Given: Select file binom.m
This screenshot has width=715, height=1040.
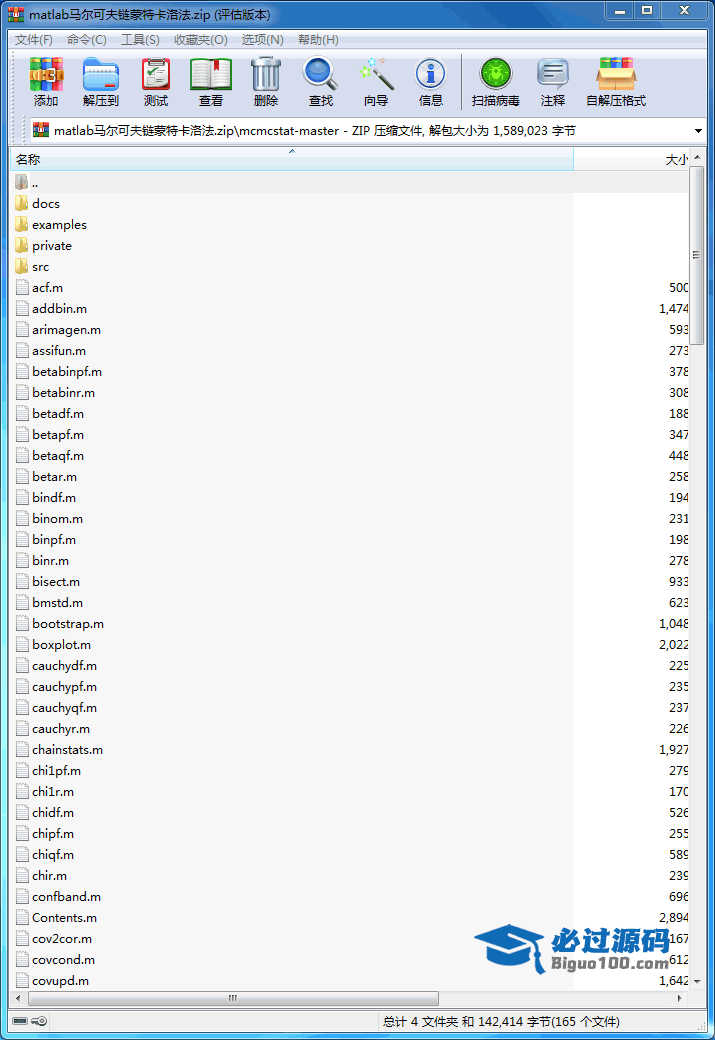Looking at the screenshot, I should pos(49,519).
